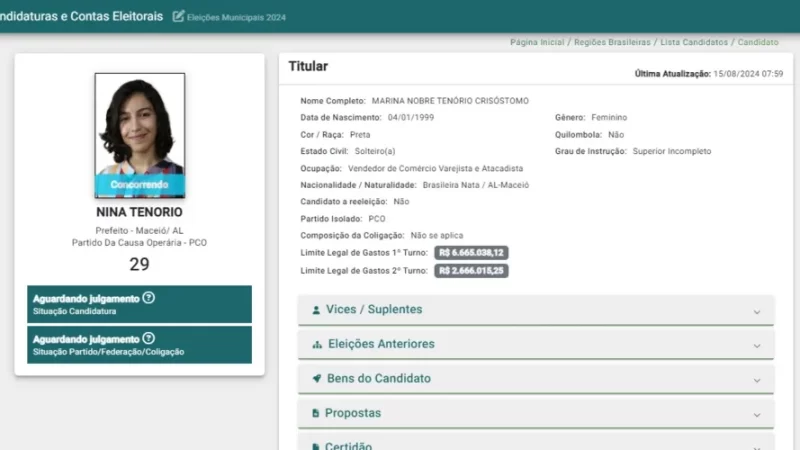
Task: Click the edit icon beside Eleições Municipais 2024
Action: (x=178, y=16)
